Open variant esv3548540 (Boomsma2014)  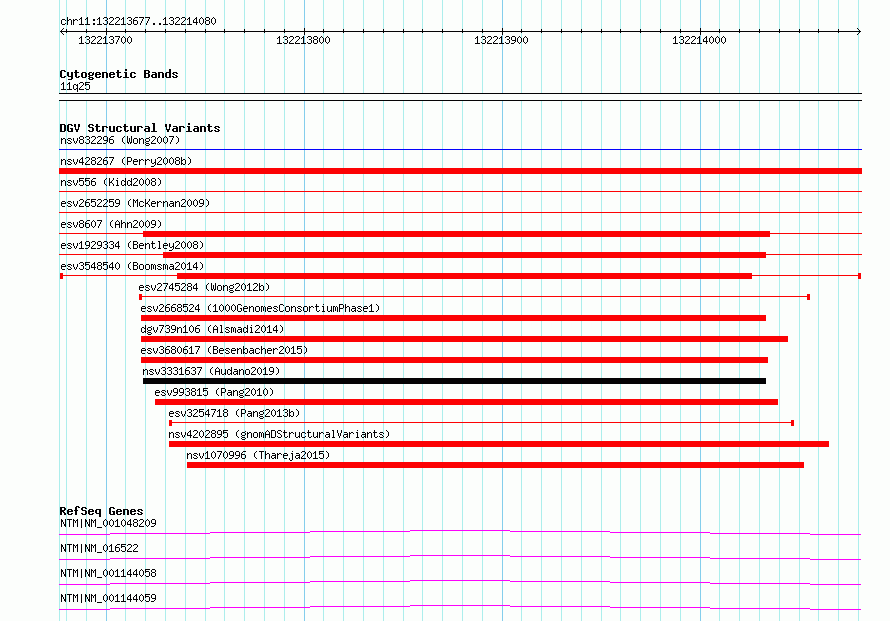click(x=132, y=266)
